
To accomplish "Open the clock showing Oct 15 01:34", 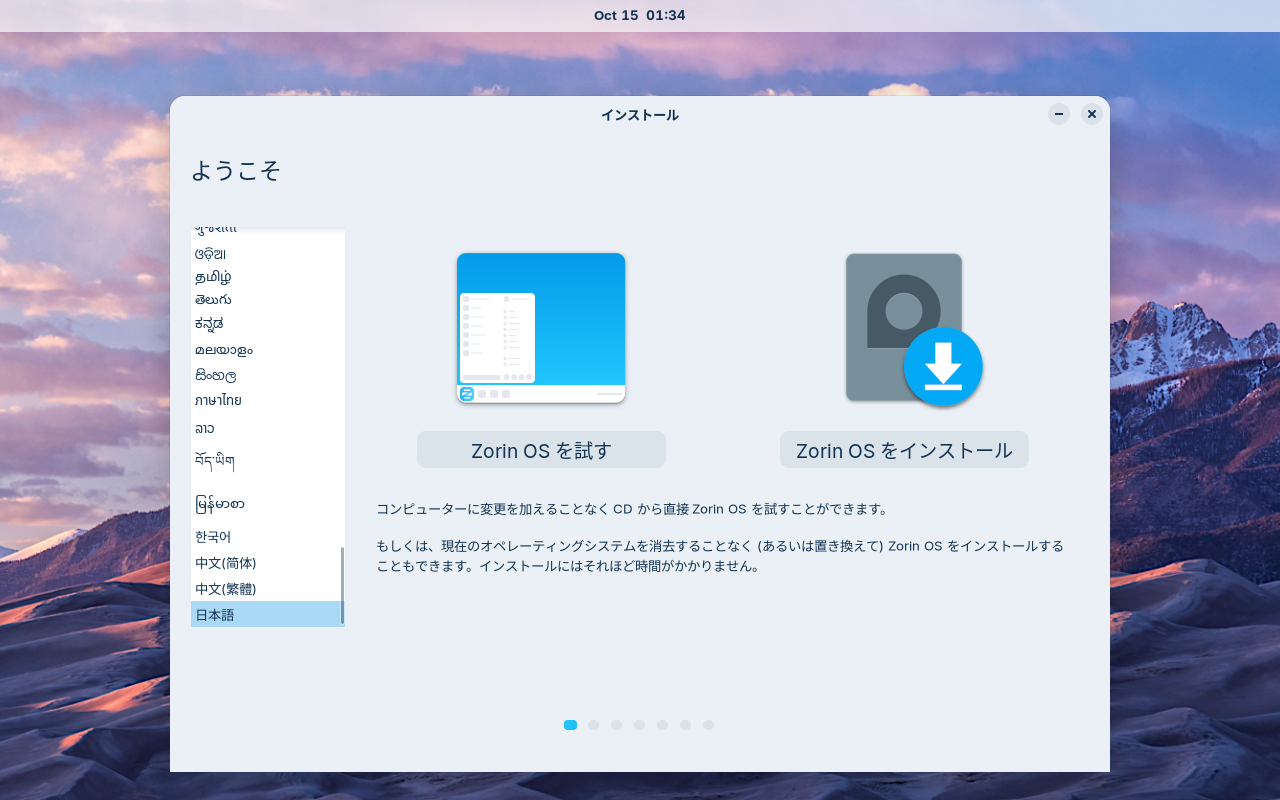I will coord(639,15).
